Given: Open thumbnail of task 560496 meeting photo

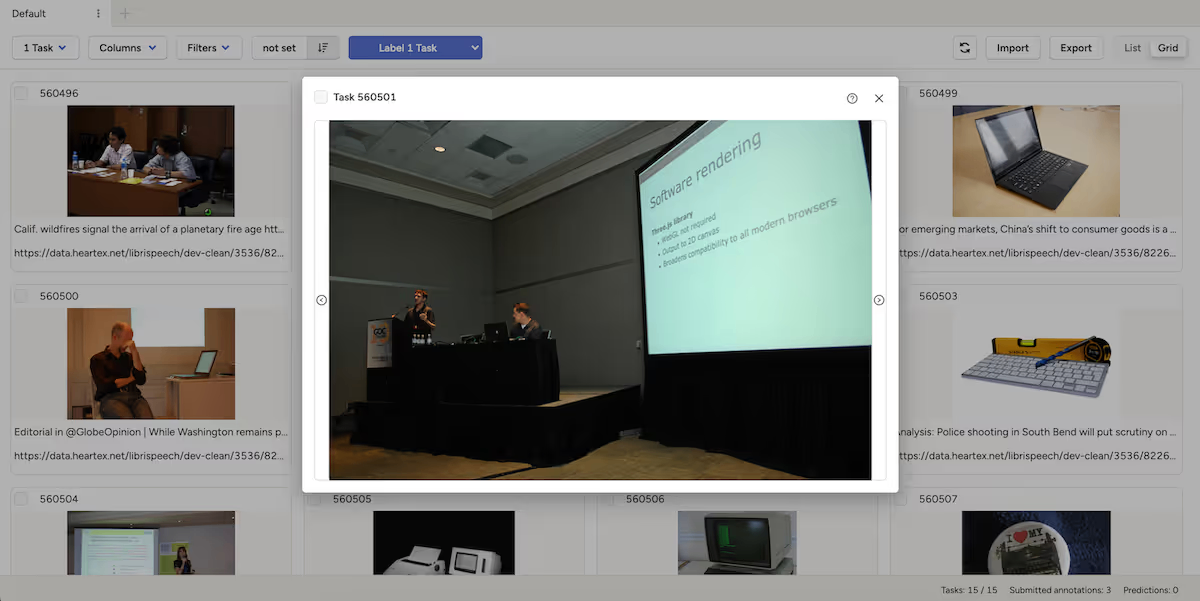Looking at the screenshot, I should tap(151, 161).
